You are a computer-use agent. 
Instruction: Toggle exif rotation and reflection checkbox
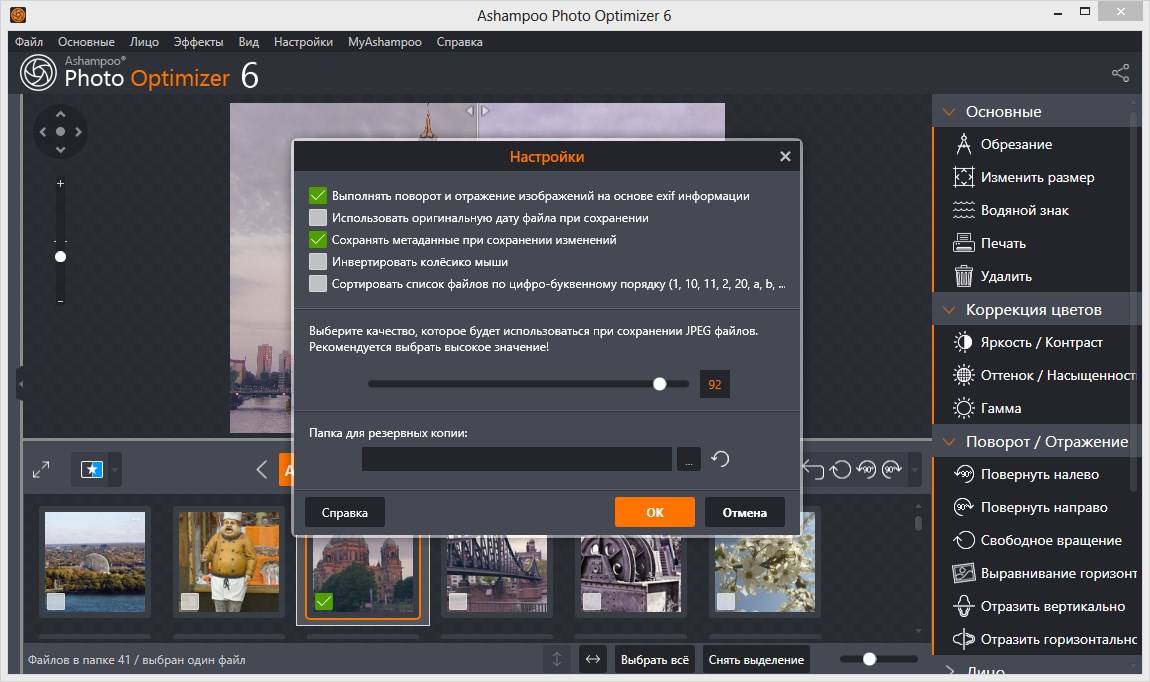pyautogui.click(x=318, y=196)
